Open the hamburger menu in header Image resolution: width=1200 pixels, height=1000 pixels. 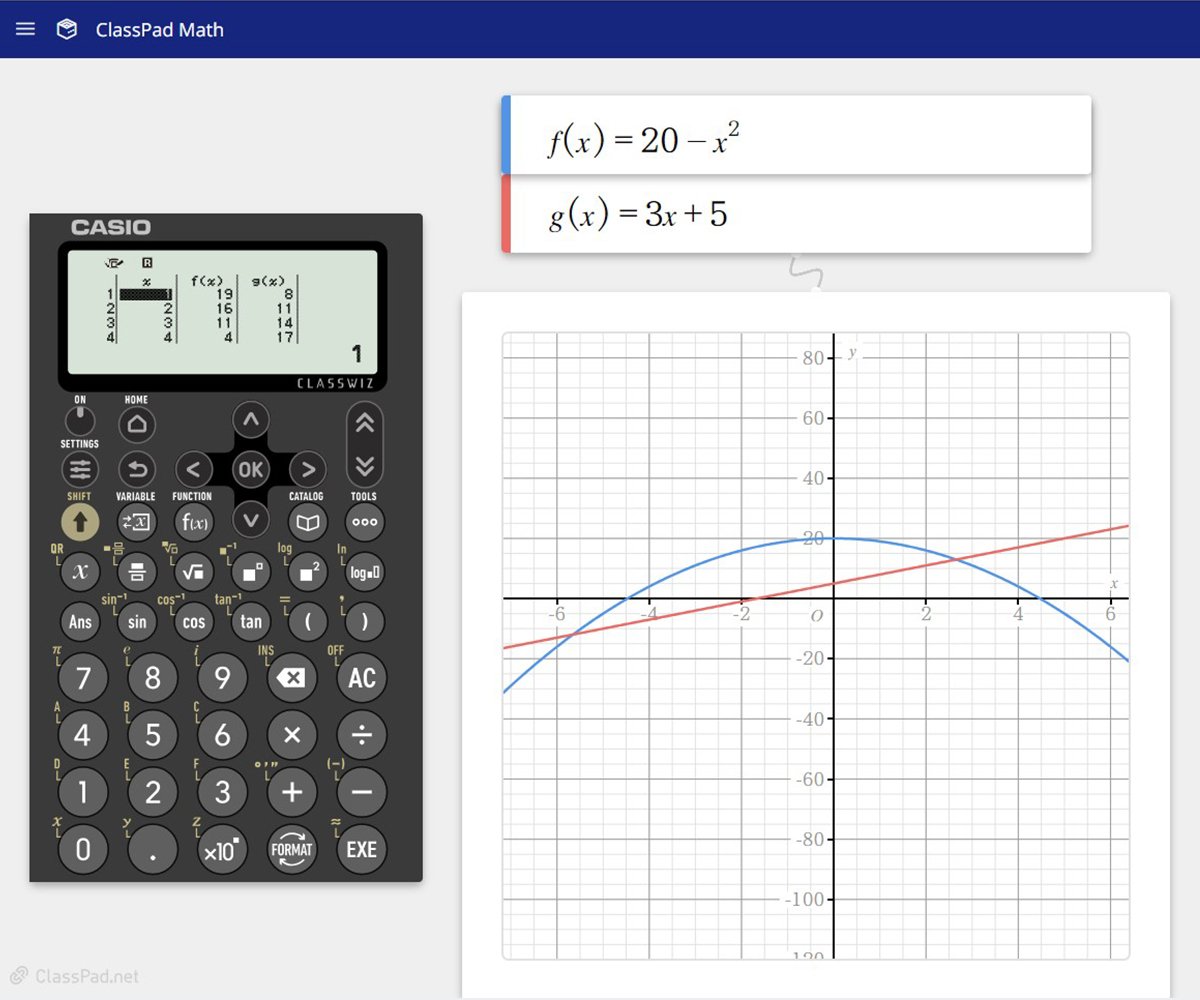[25, 29]
